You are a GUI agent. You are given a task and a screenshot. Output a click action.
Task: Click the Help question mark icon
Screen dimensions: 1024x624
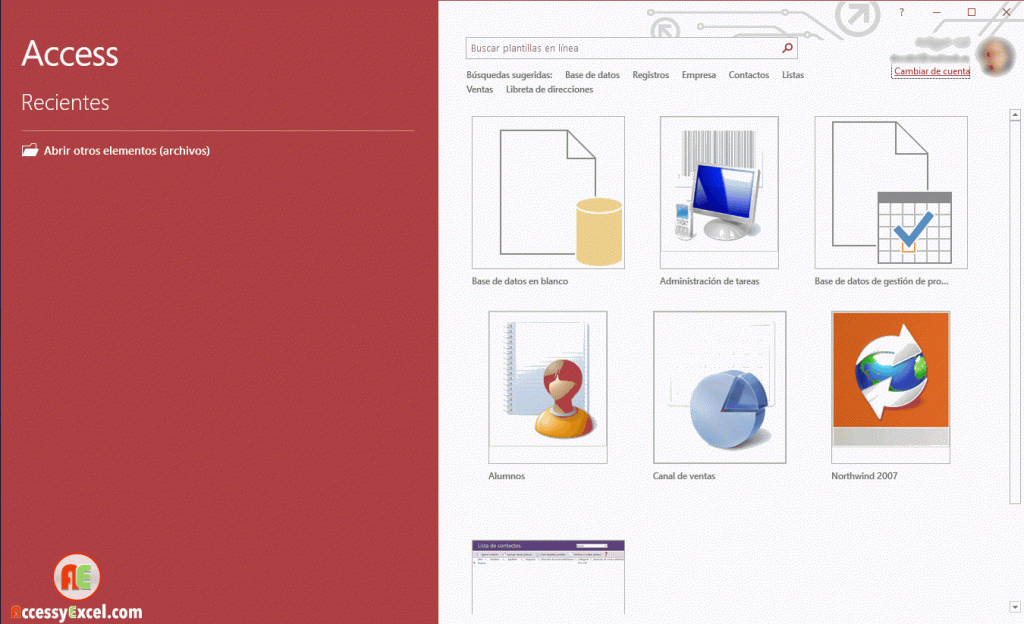(901, 11)
